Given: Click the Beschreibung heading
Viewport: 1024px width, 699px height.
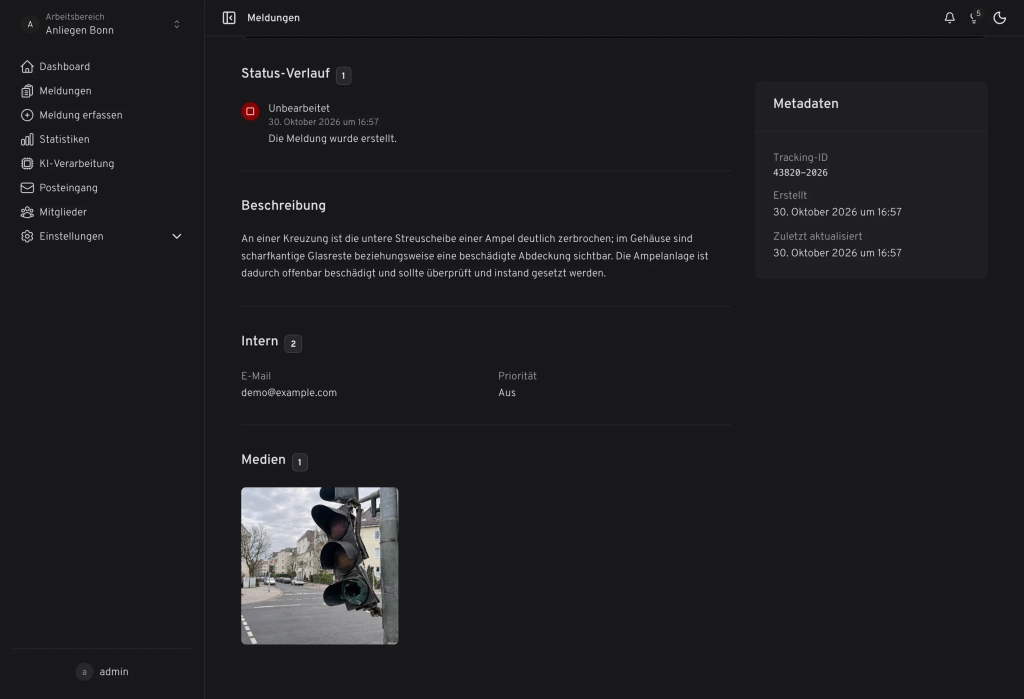Looking at the screenshot, I should 283,205.
